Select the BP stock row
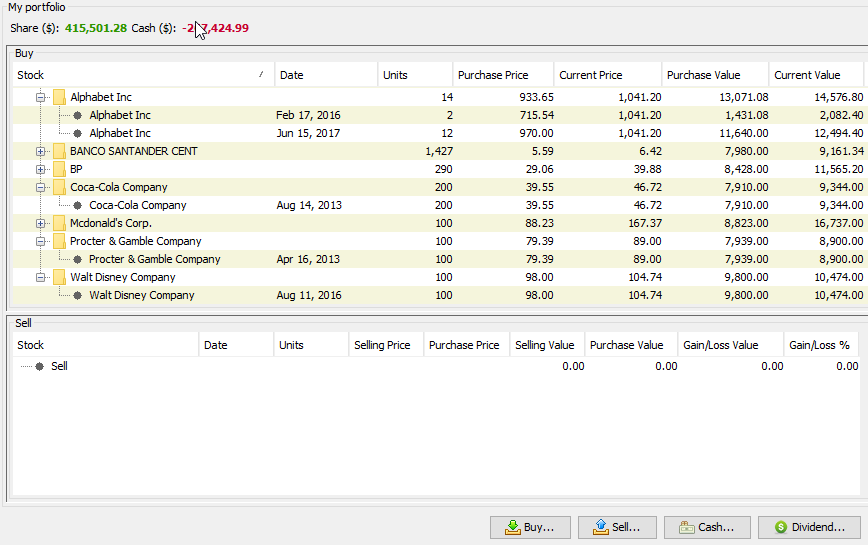 pyautogui.click(x=438, y=169)
